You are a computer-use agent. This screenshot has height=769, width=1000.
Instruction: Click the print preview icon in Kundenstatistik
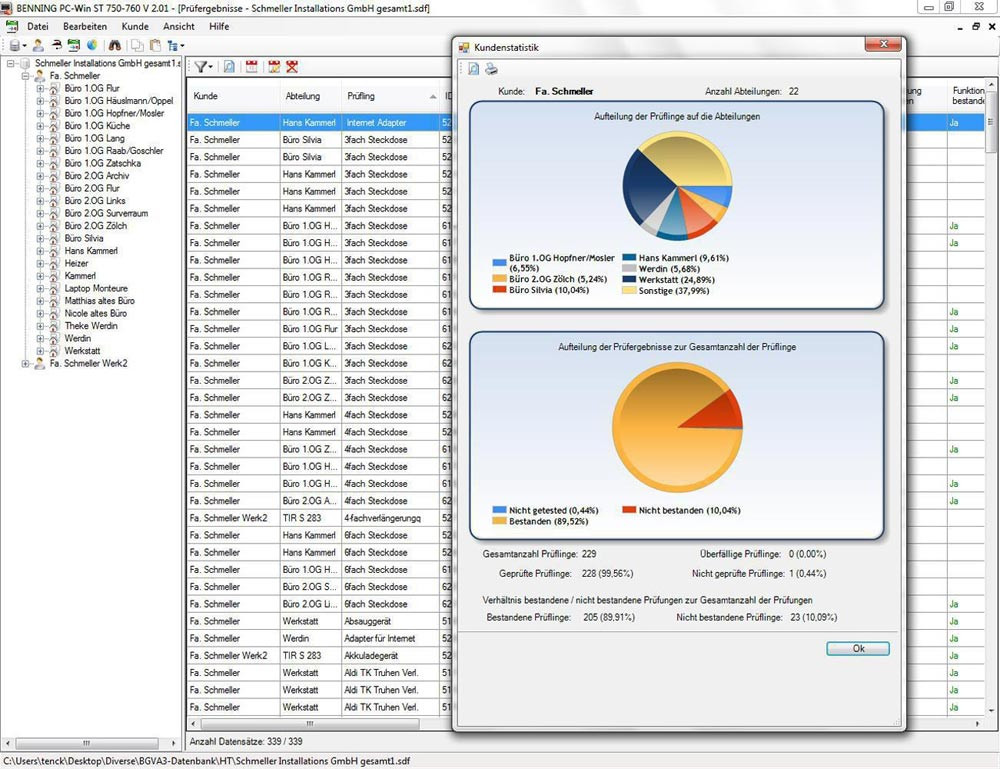(474, 69)
